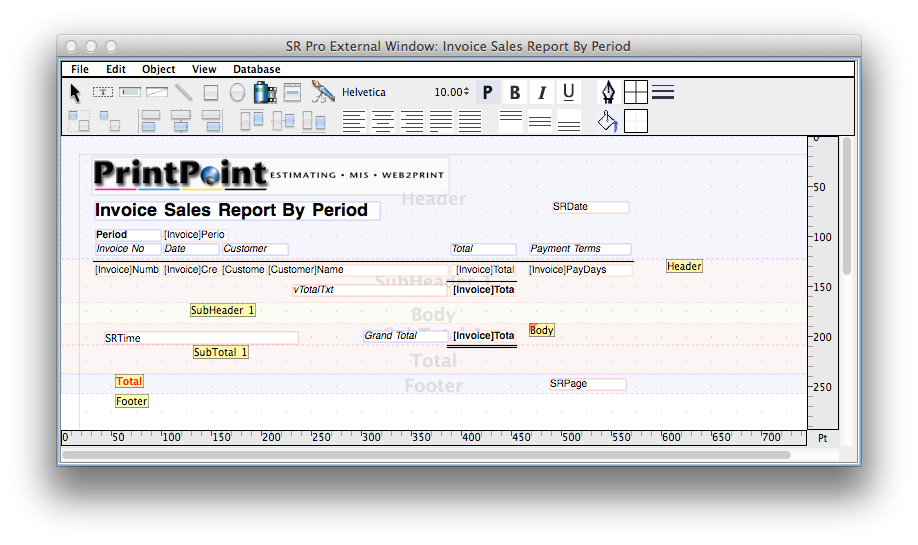
Task: Select the rectangle drawing tool
Action: 211,92
